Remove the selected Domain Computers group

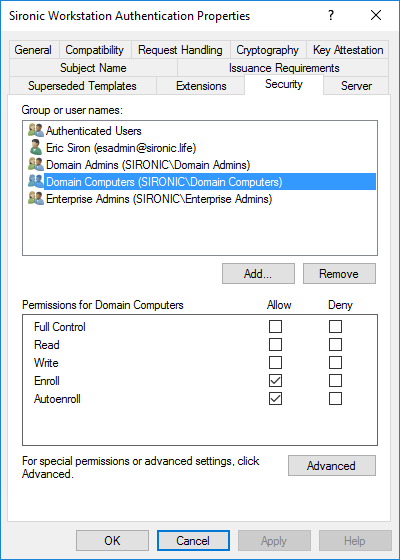point(339,274)
